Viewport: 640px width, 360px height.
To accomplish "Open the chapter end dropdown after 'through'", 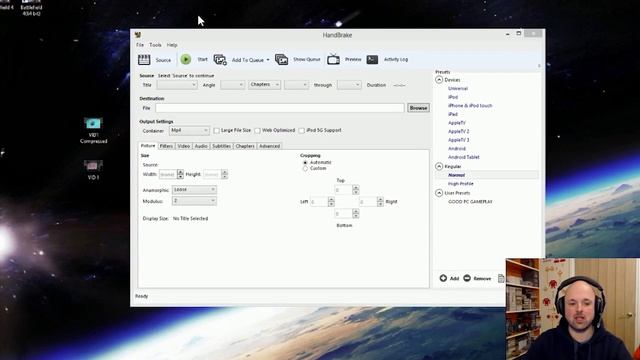I will click(349, 85).
